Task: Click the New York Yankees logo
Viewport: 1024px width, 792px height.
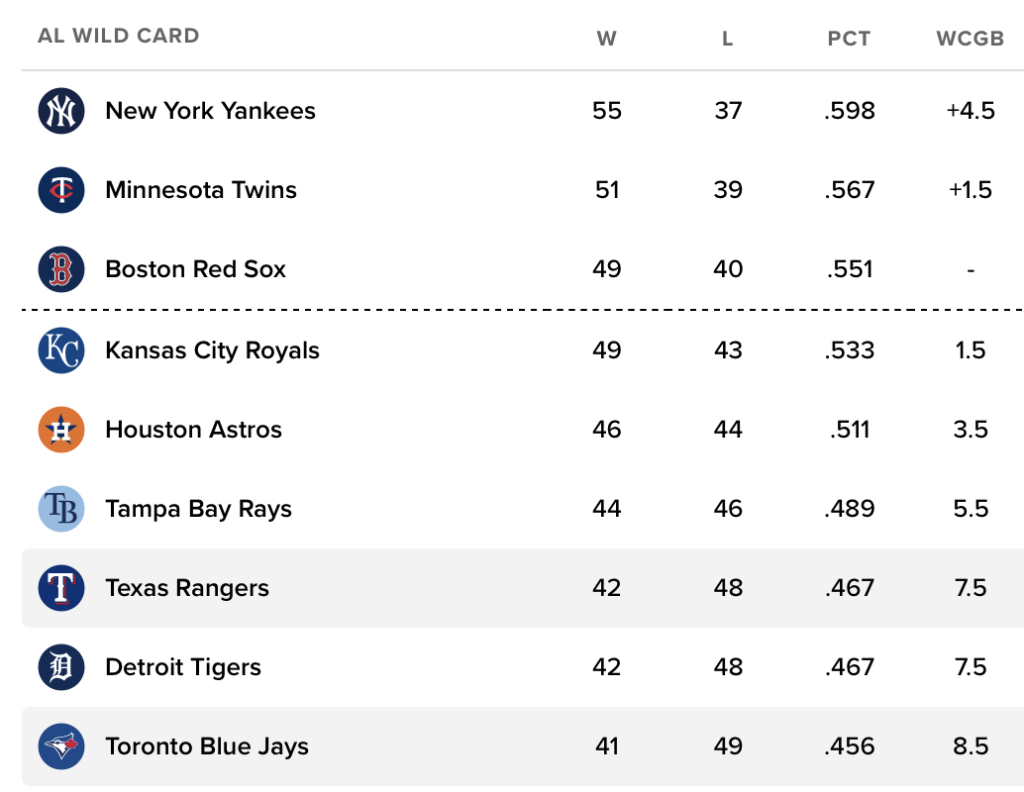Action: [x=61, y=111]
